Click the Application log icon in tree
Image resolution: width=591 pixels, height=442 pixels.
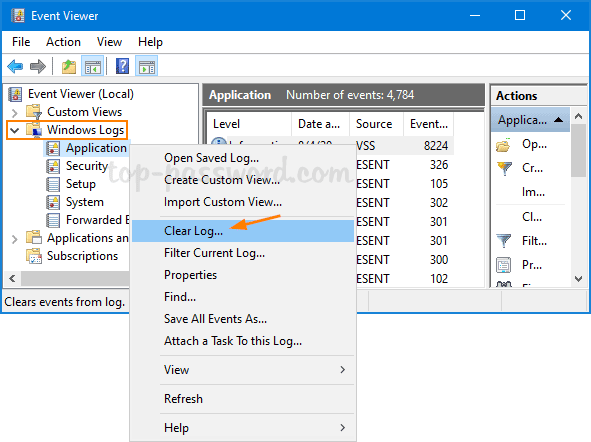click(53, 148)
